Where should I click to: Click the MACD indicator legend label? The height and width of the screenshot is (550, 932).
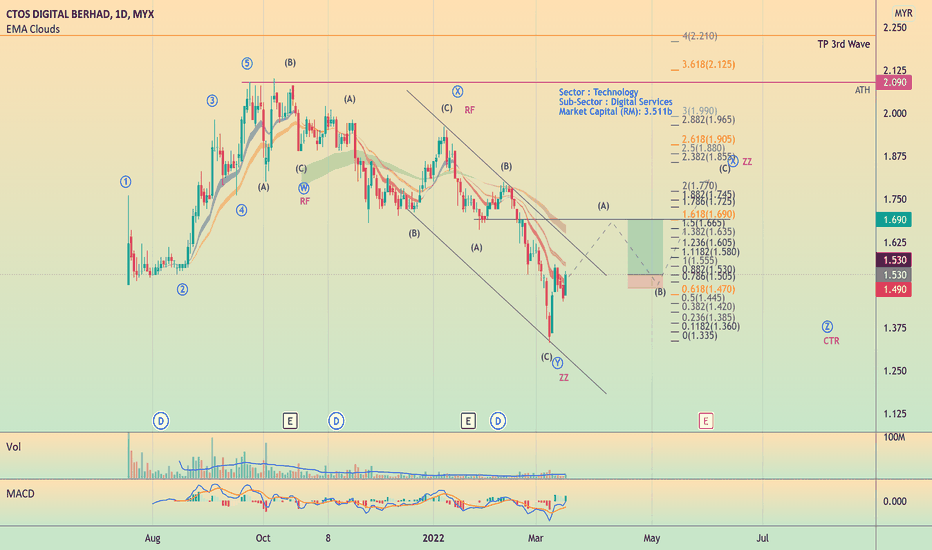coord(20,494)
